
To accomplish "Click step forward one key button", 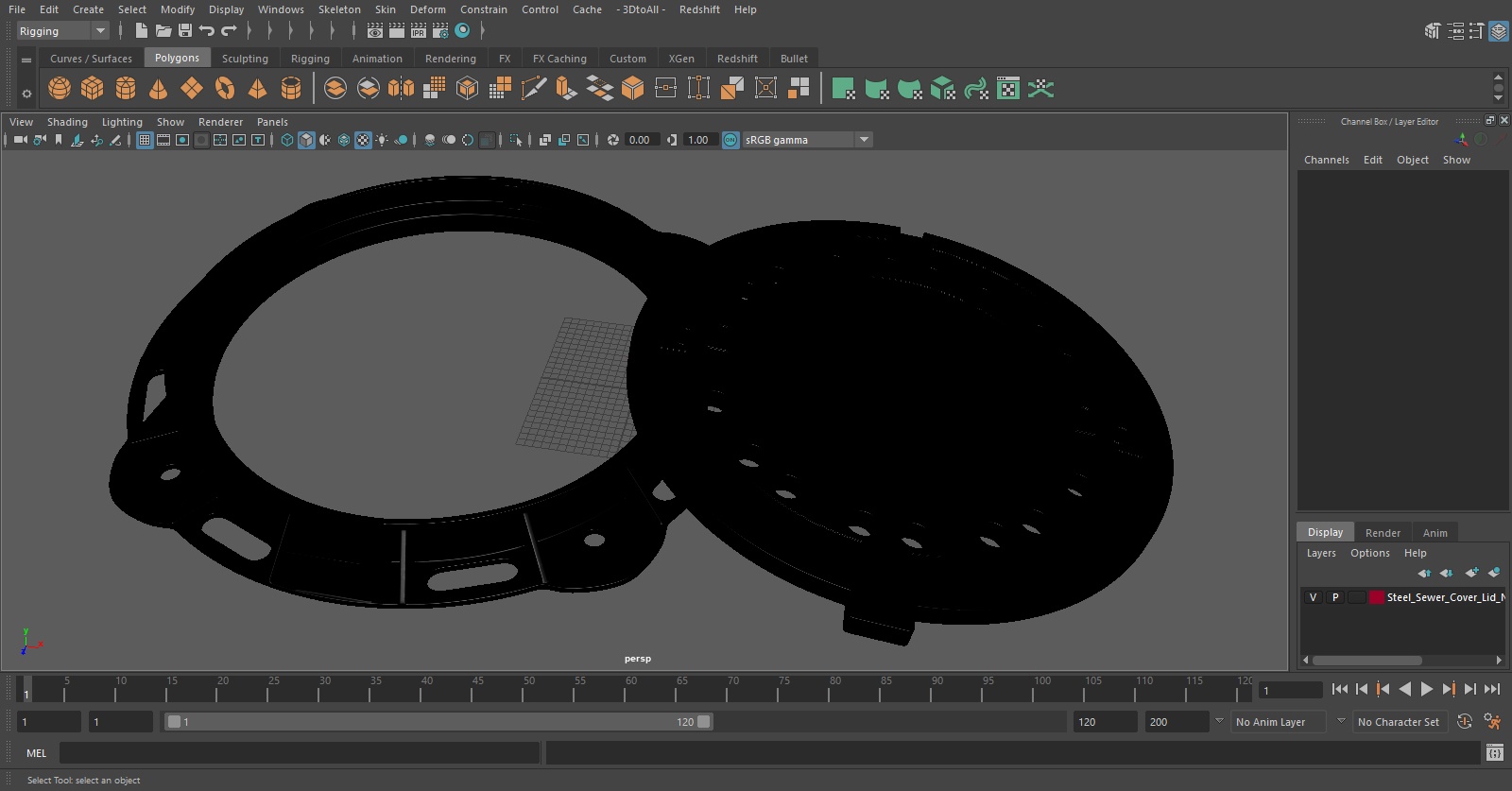I will 1448,689.
